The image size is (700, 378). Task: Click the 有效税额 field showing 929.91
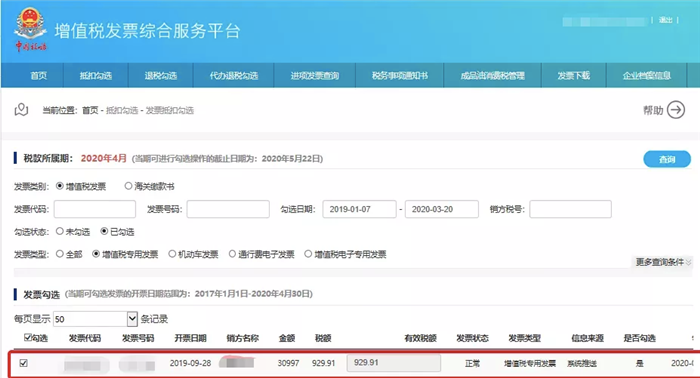(x=394, y=363)
